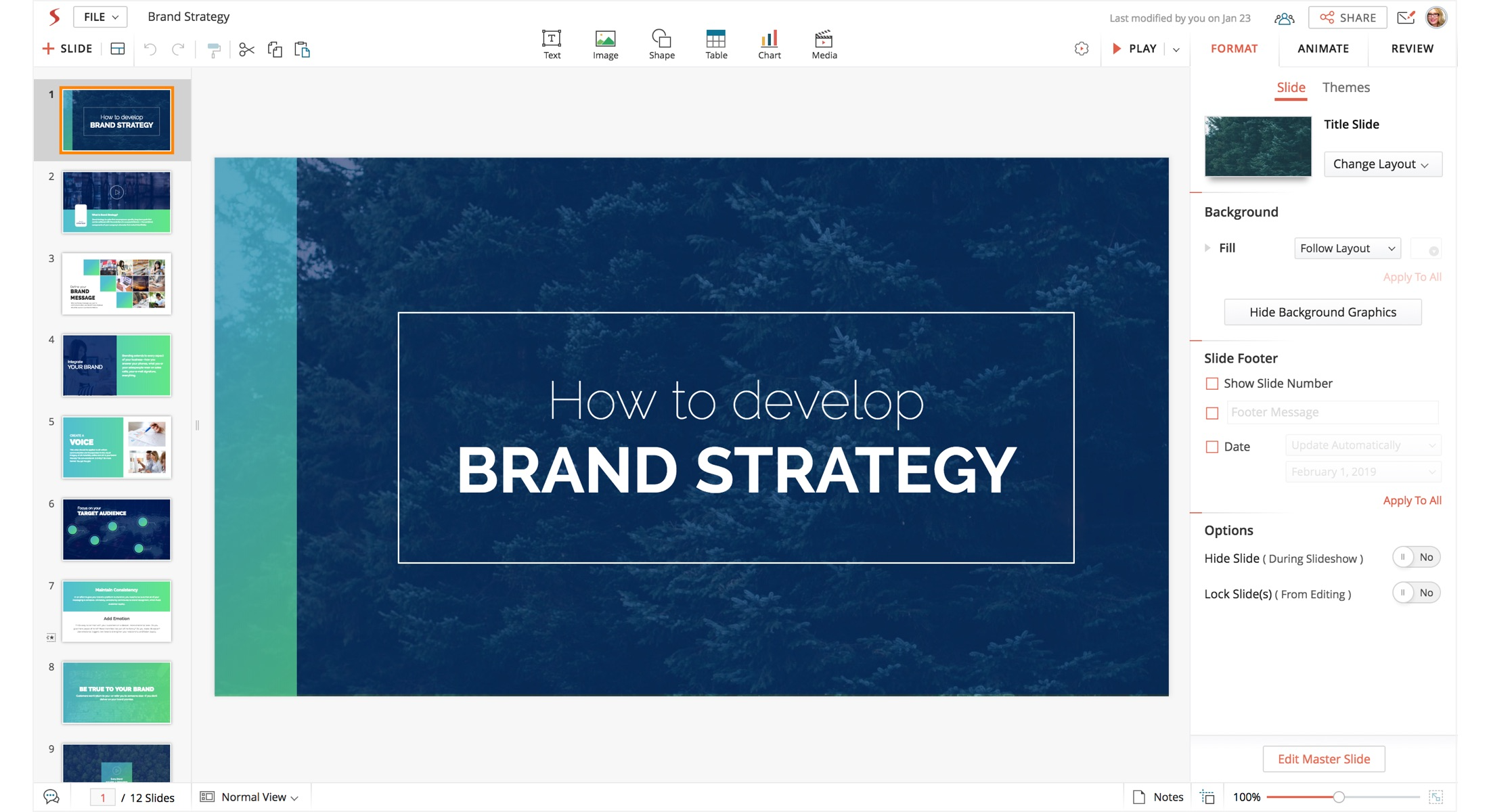Insert a Table from toolbar
This screenshot has height=812, width=1489.
click(715, 45)
